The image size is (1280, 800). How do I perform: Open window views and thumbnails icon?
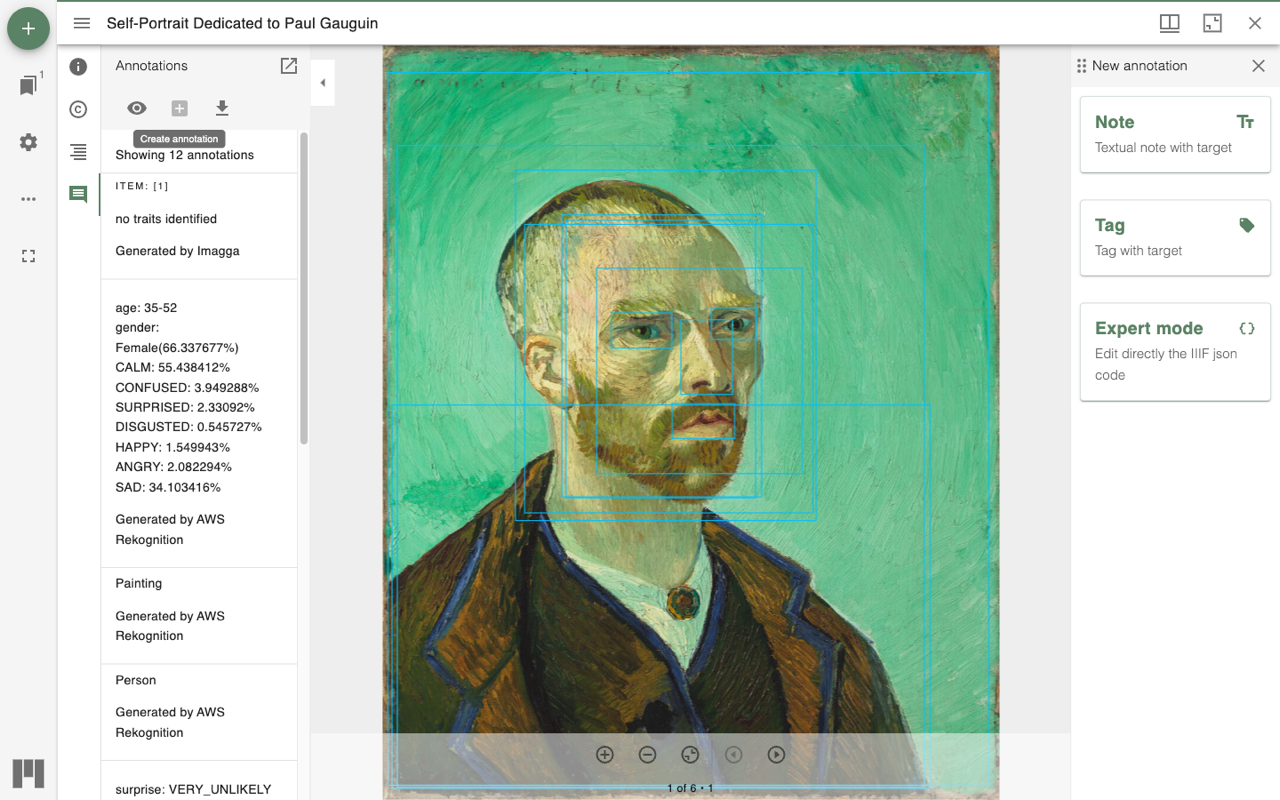click(x=1169, y=23)
